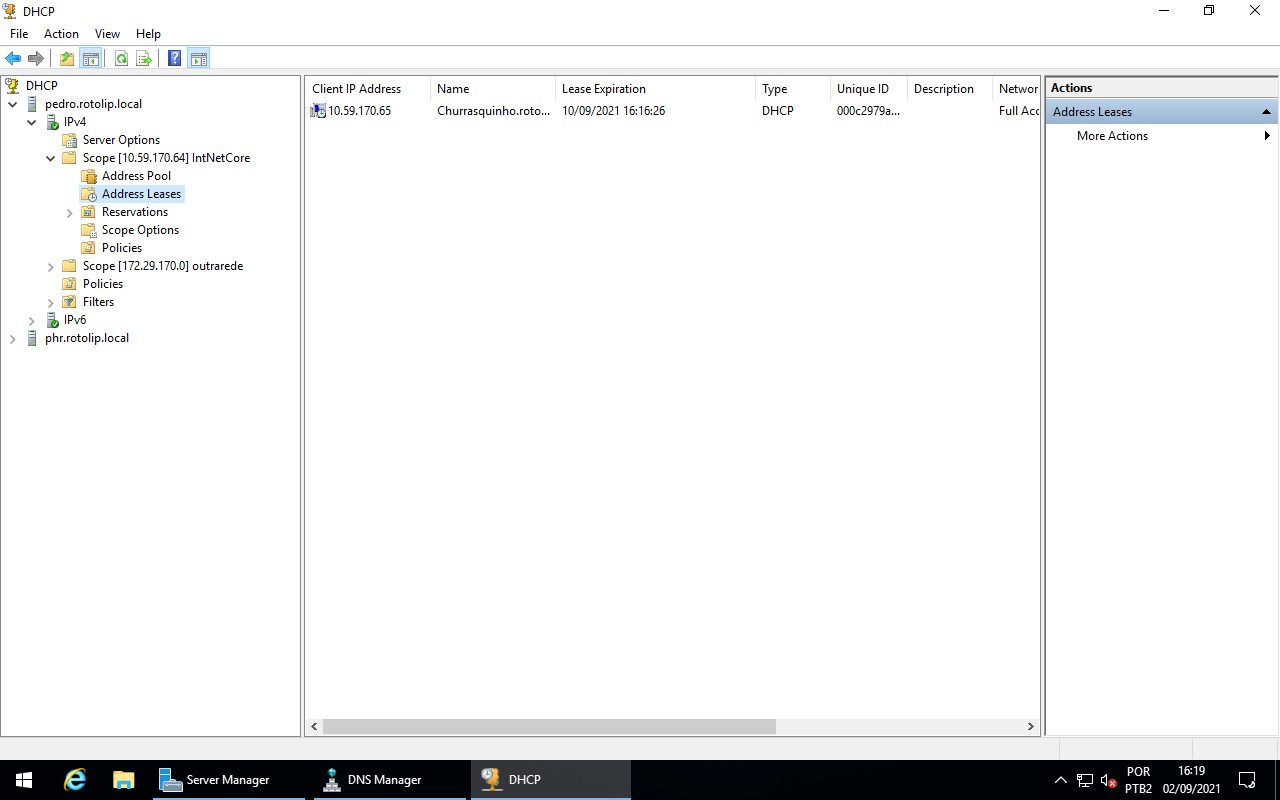The width and height of the screenshot is (1280, 800).
Task: Expand the phr.rotolip.local server node
Action: [x=13, y=337]
